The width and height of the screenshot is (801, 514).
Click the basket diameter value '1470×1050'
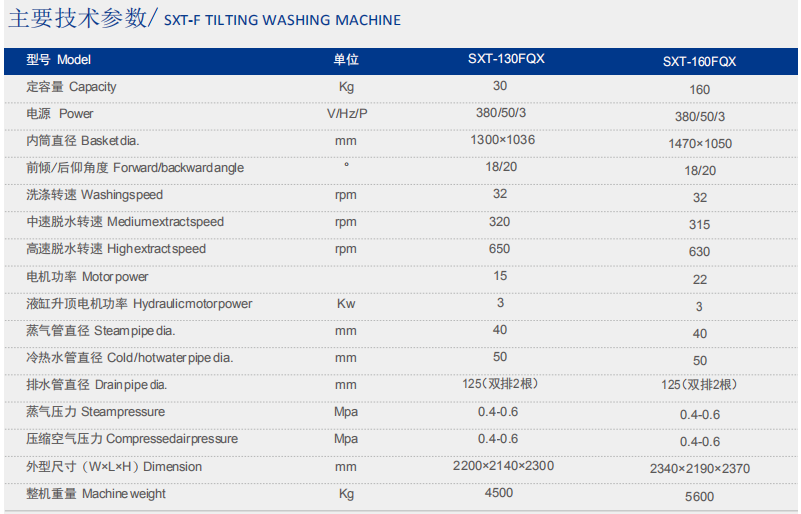(x=700, y=144)
